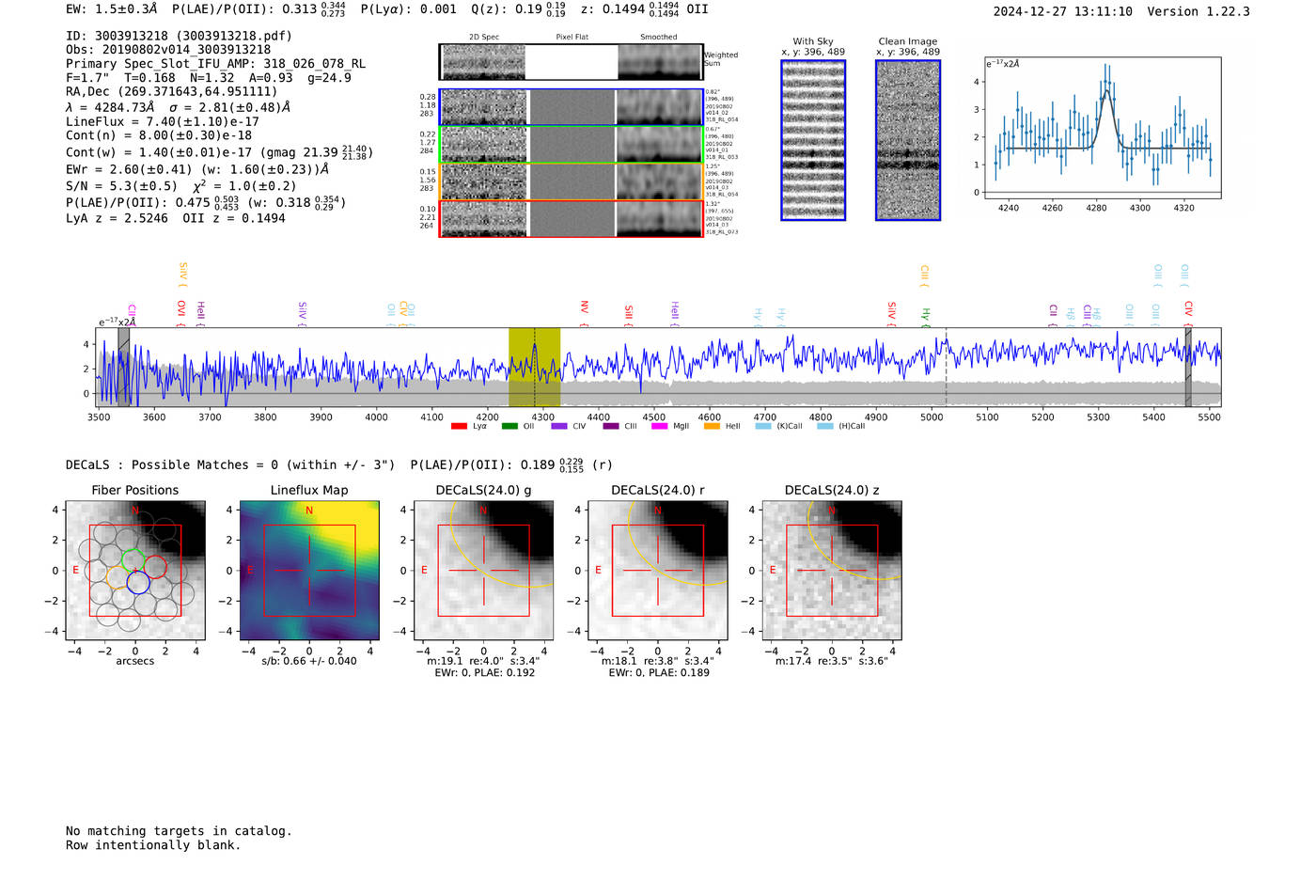Click the gray hatched band near 3550
Screen dimensions: 1316x896
tap(123, 367)
